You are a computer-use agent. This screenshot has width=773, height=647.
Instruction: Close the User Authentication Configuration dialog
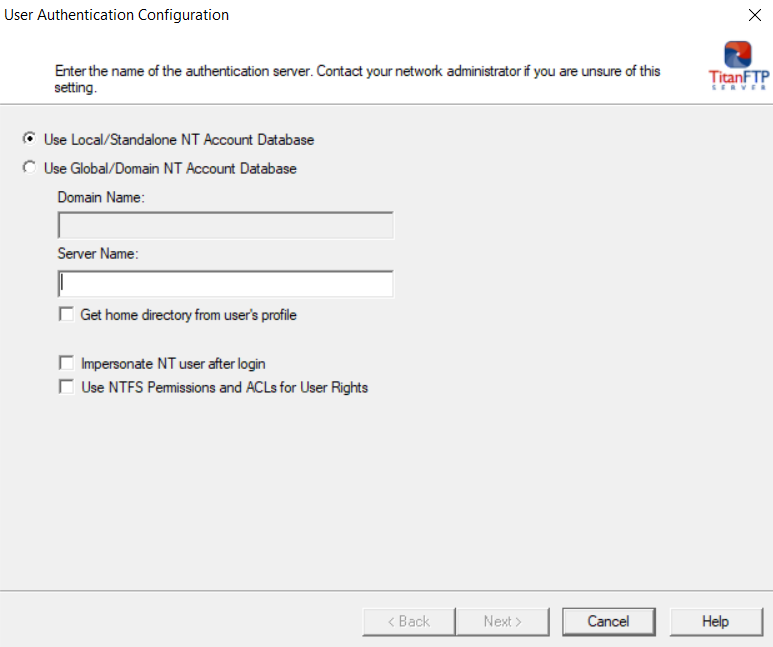(x=754, y=15)
